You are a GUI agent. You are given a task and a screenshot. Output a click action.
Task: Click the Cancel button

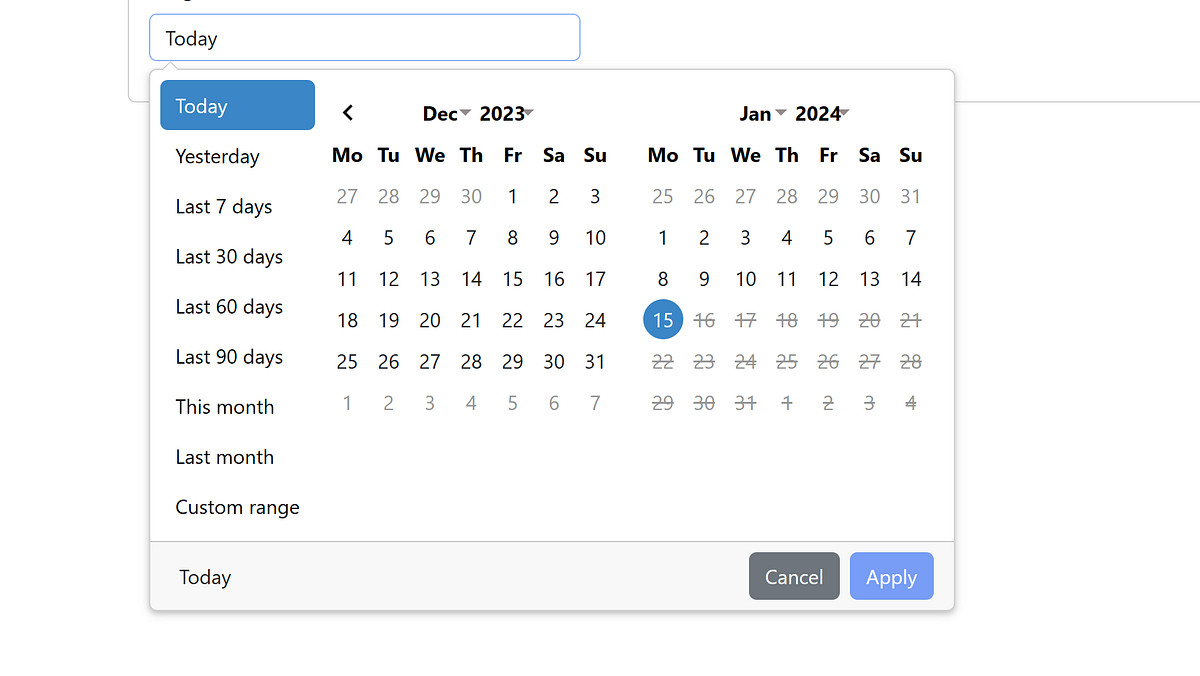click(x=794, y=577)
